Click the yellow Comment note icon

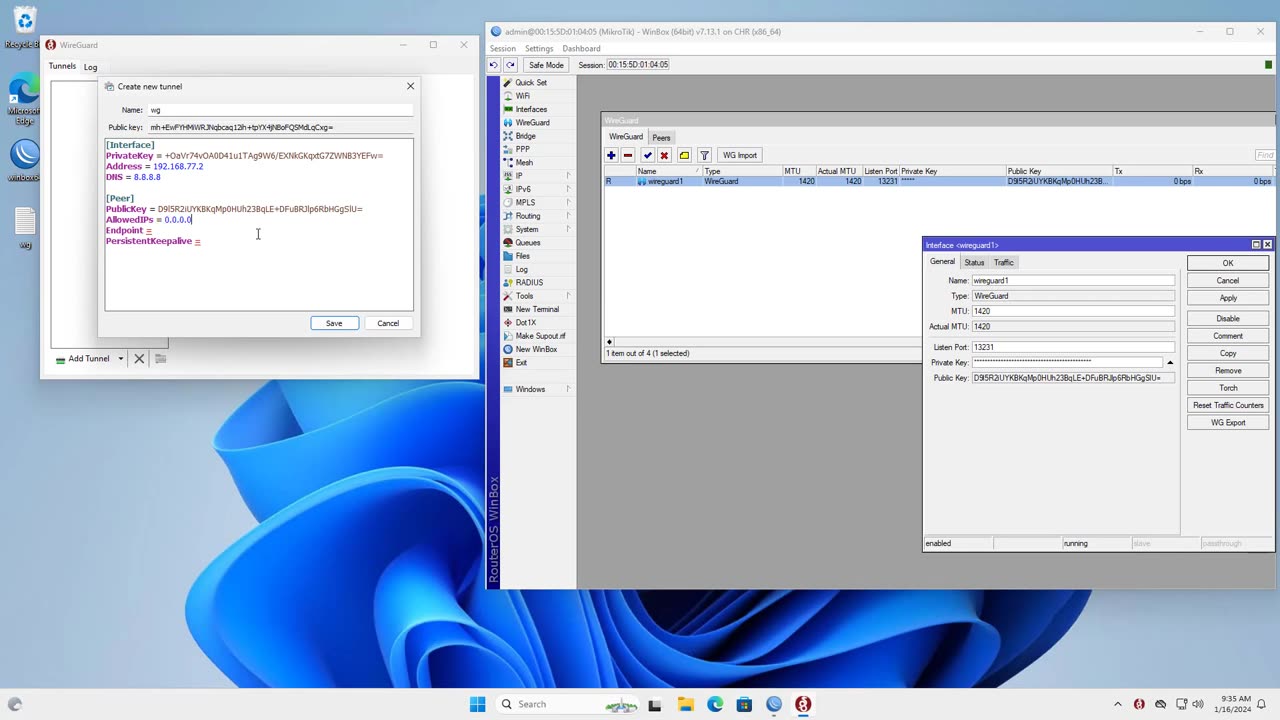[684, 155]
